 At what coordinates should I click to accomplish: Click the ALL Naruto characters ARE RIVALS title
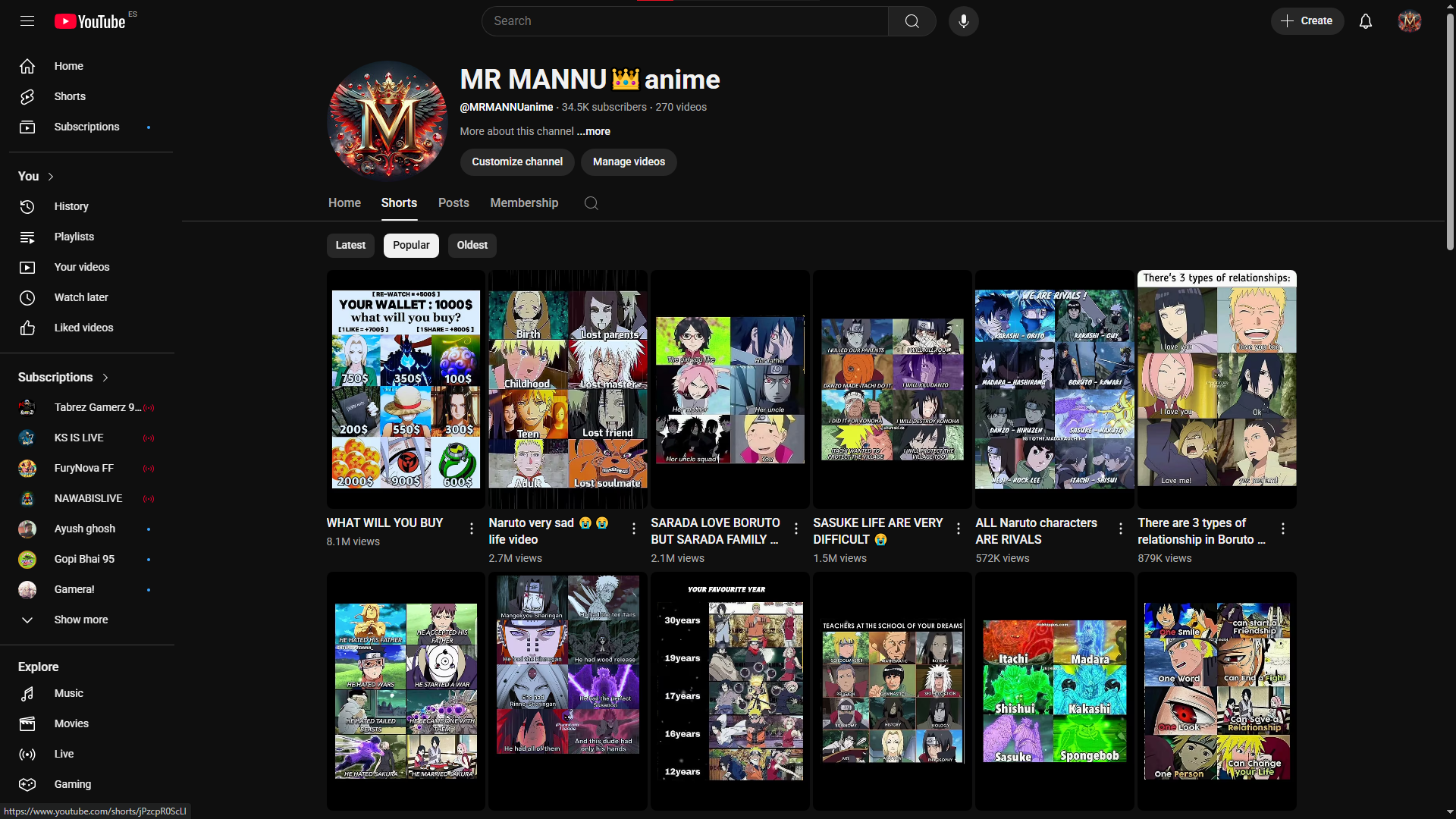[x=1036, y=531]
